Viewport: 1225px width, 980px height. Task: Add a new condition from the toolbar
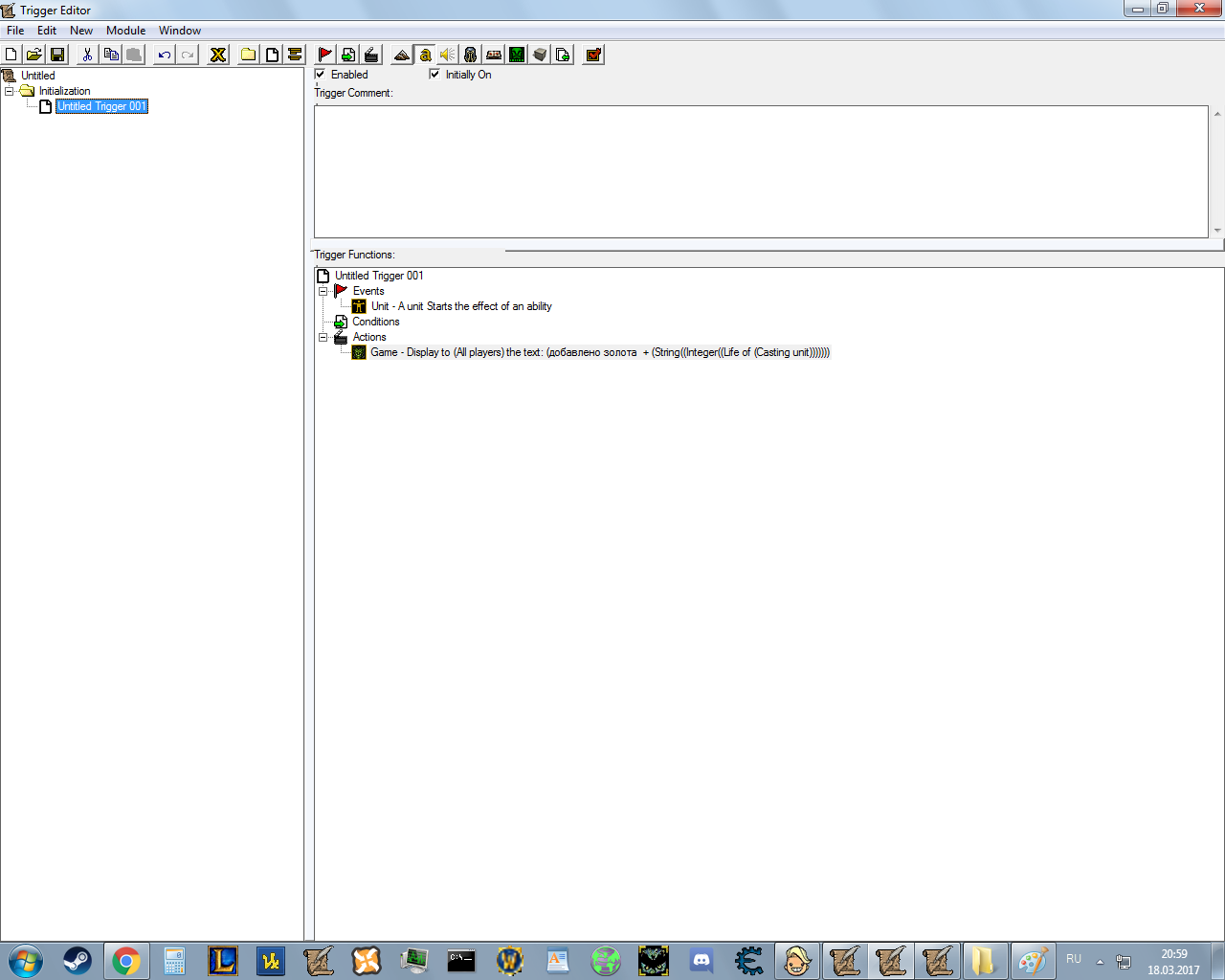pyautogui.click(x=348, y=55)
